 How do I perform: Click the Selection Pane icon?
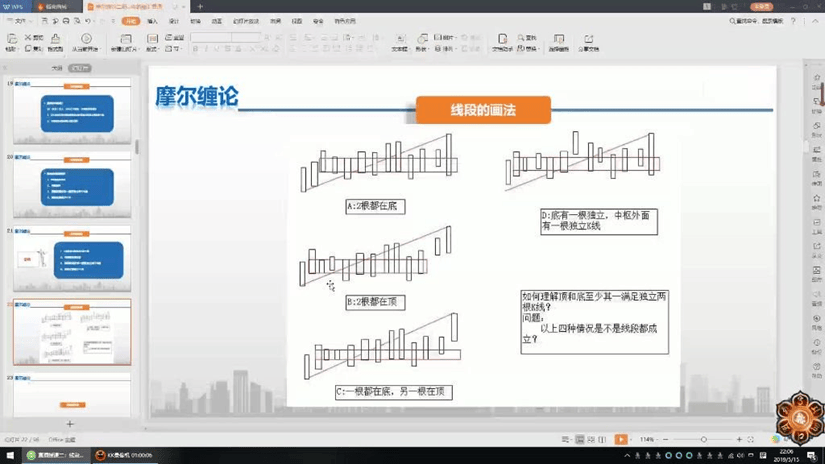pos(558,40)
